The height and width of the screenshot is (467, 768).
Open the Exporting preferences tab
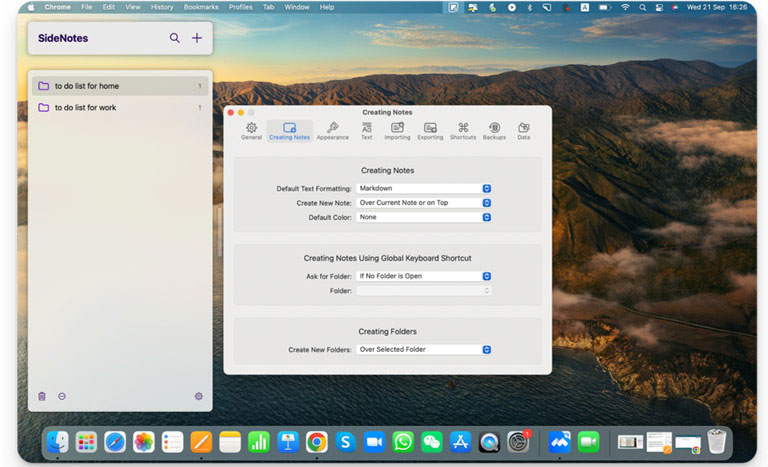click(430, 131)
